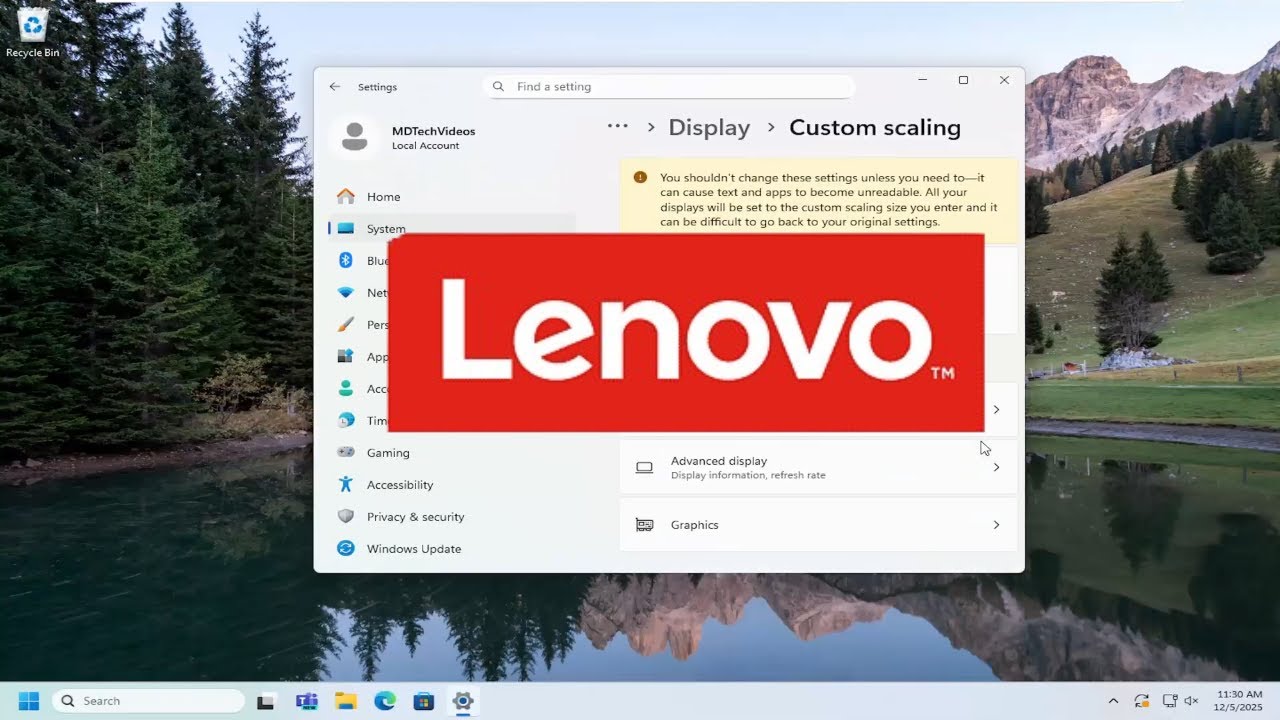Click the Accounts person icon
The width and height of the screenshot is (1280, 720).
point(346,389)
